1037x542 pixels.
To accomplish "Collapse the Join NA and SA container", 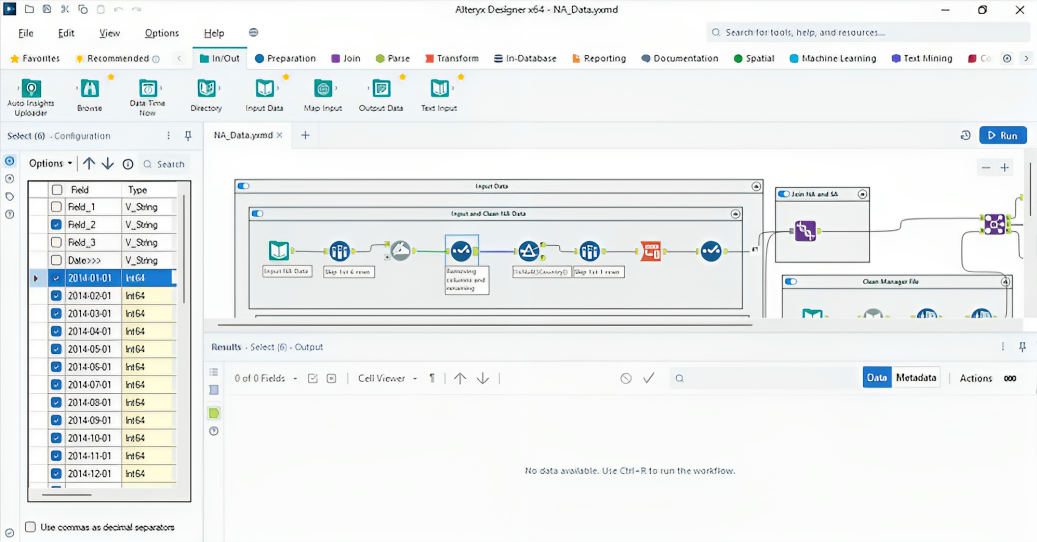I will click(862, 194).
